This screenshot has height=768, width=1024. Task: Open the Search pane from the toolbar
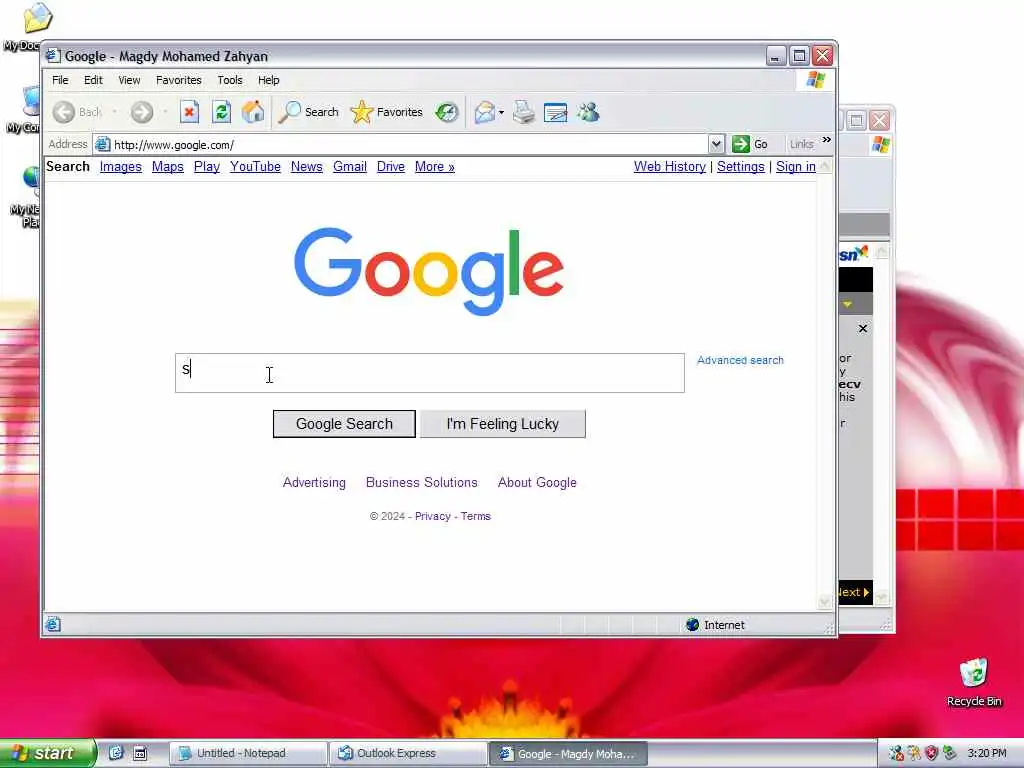(309, 112)
